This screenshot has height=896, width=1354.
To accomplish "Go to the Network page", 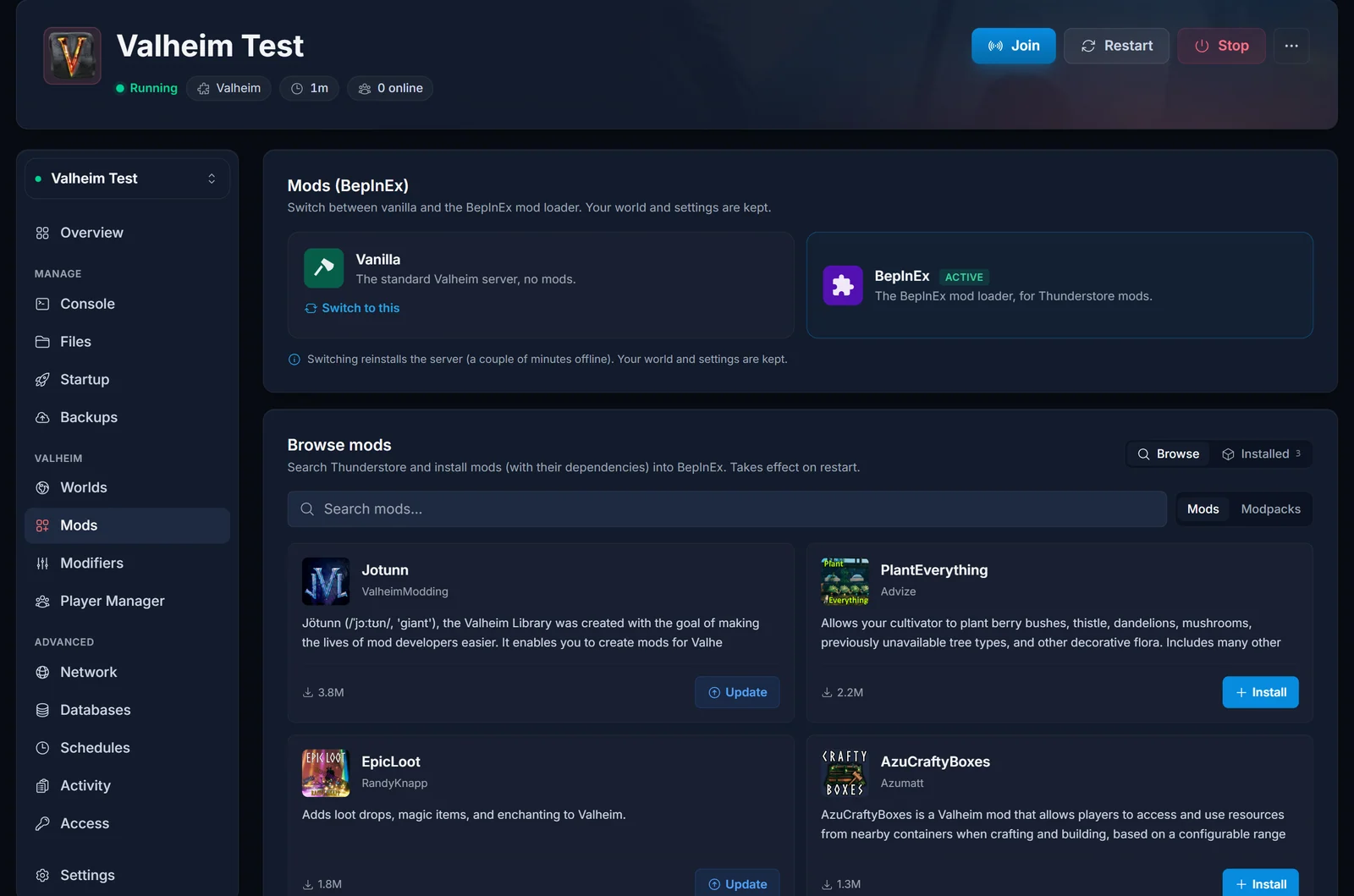I will [x=127, y=672].
